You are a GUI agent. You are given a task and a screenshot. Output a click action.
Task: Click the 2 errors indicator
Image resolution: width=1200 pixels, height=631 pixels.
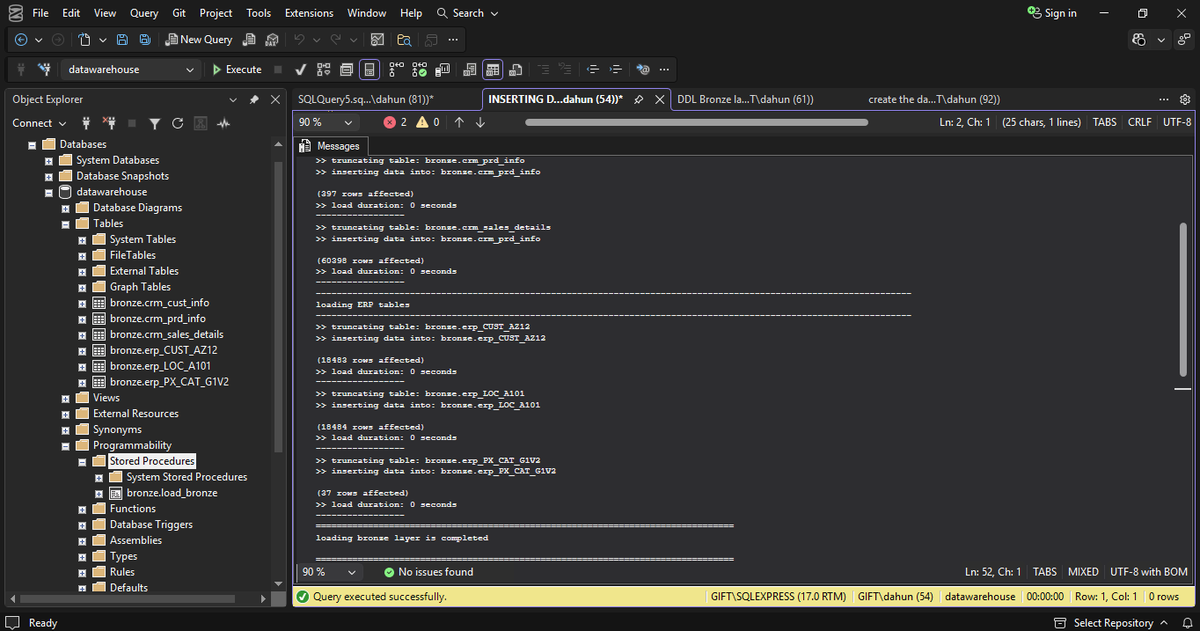pos(396,122)
